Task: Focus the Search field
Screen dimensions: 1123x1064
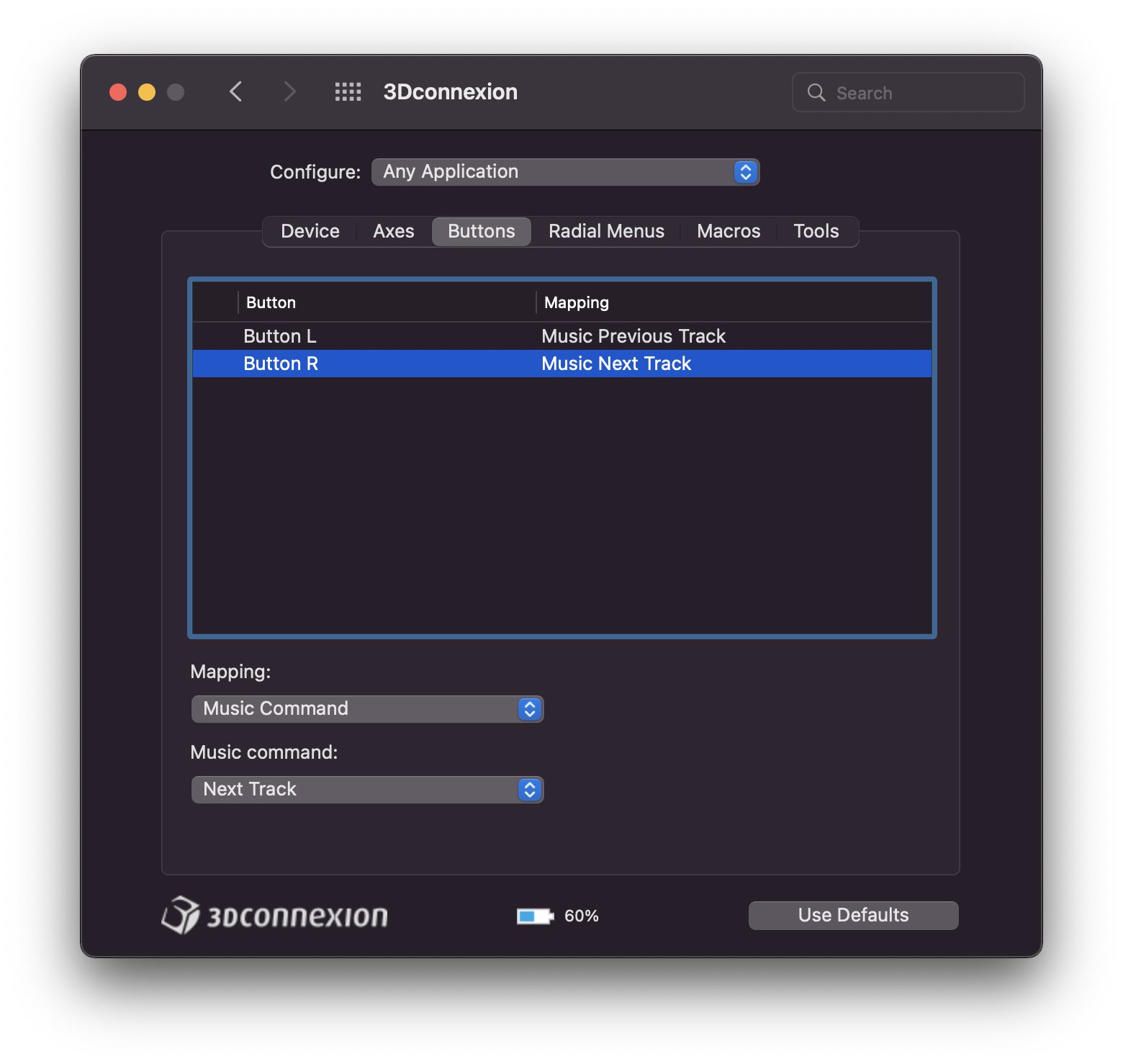Action: click(908, 92)
